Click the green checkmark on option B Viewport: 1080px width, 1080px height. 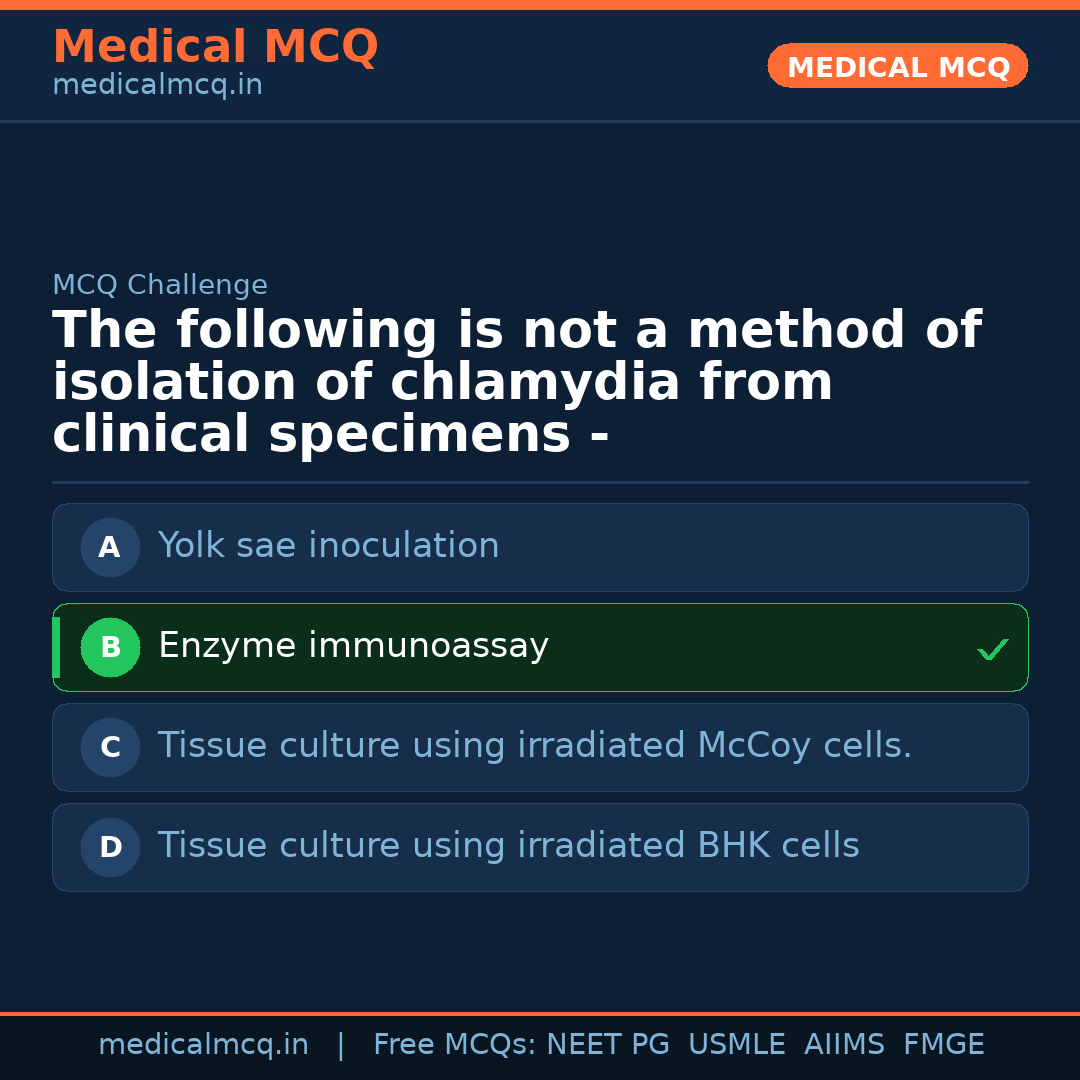tap(992, 650)
